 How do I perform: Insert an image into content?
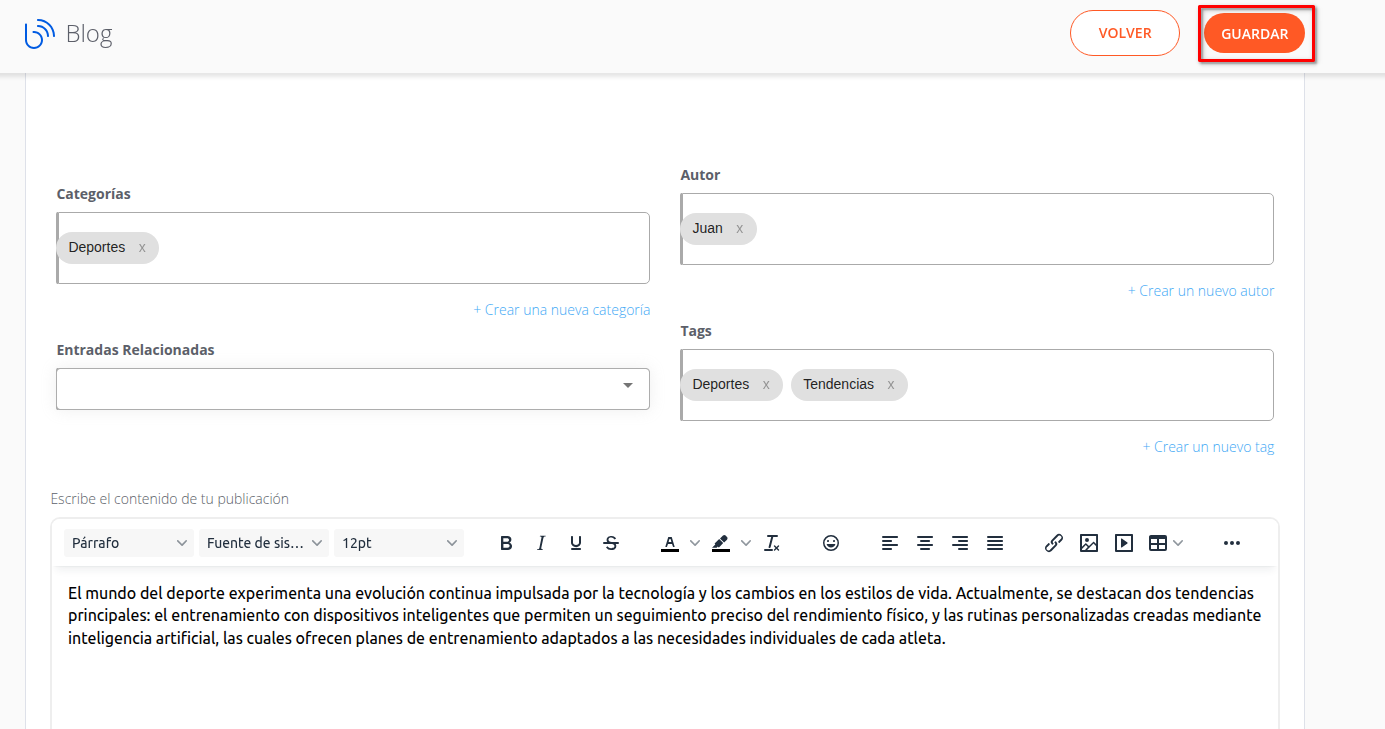1089,543
